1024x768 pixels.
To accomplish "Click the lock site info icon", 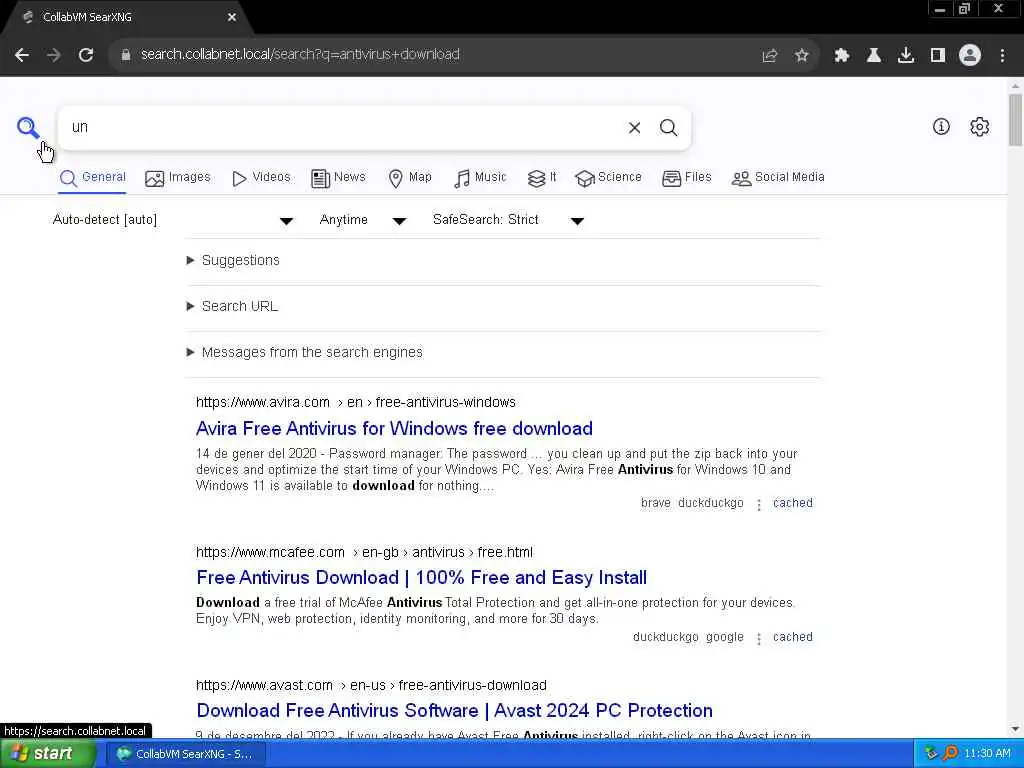I will pyautogui.click(x=126, y=55).
